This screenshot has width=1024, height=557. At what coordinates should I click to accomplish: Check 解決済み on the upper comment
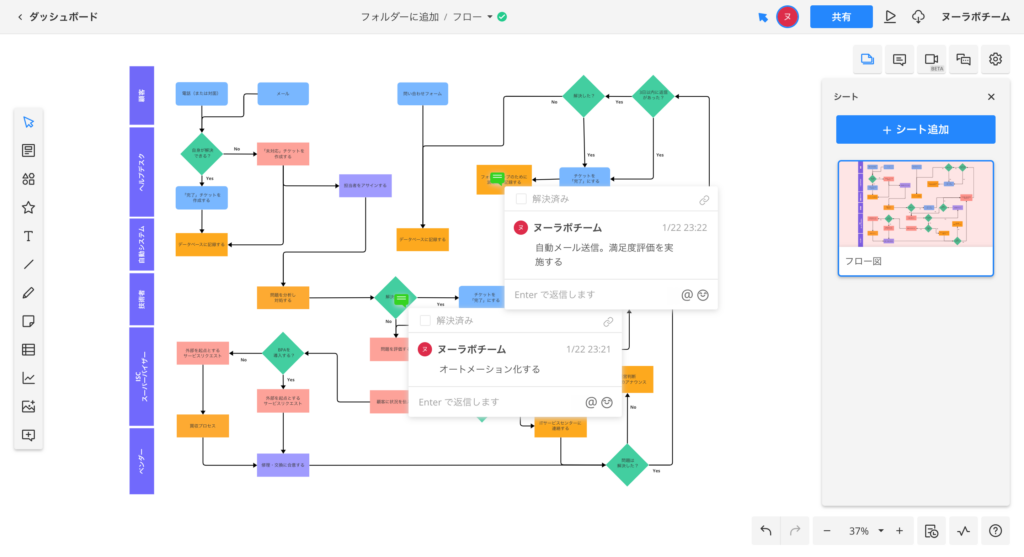click(x=521, y=200)
